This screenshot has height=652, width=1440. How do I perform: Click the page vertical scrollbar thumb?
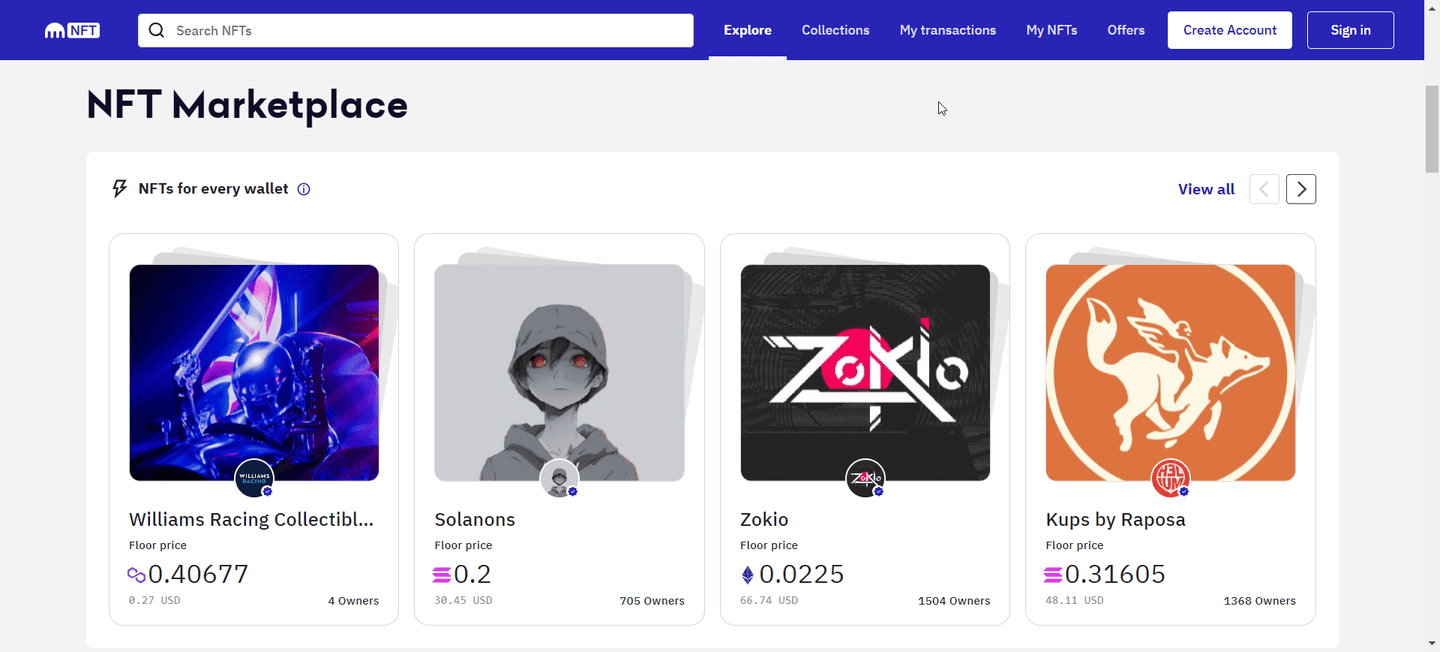click(1431, 130)
